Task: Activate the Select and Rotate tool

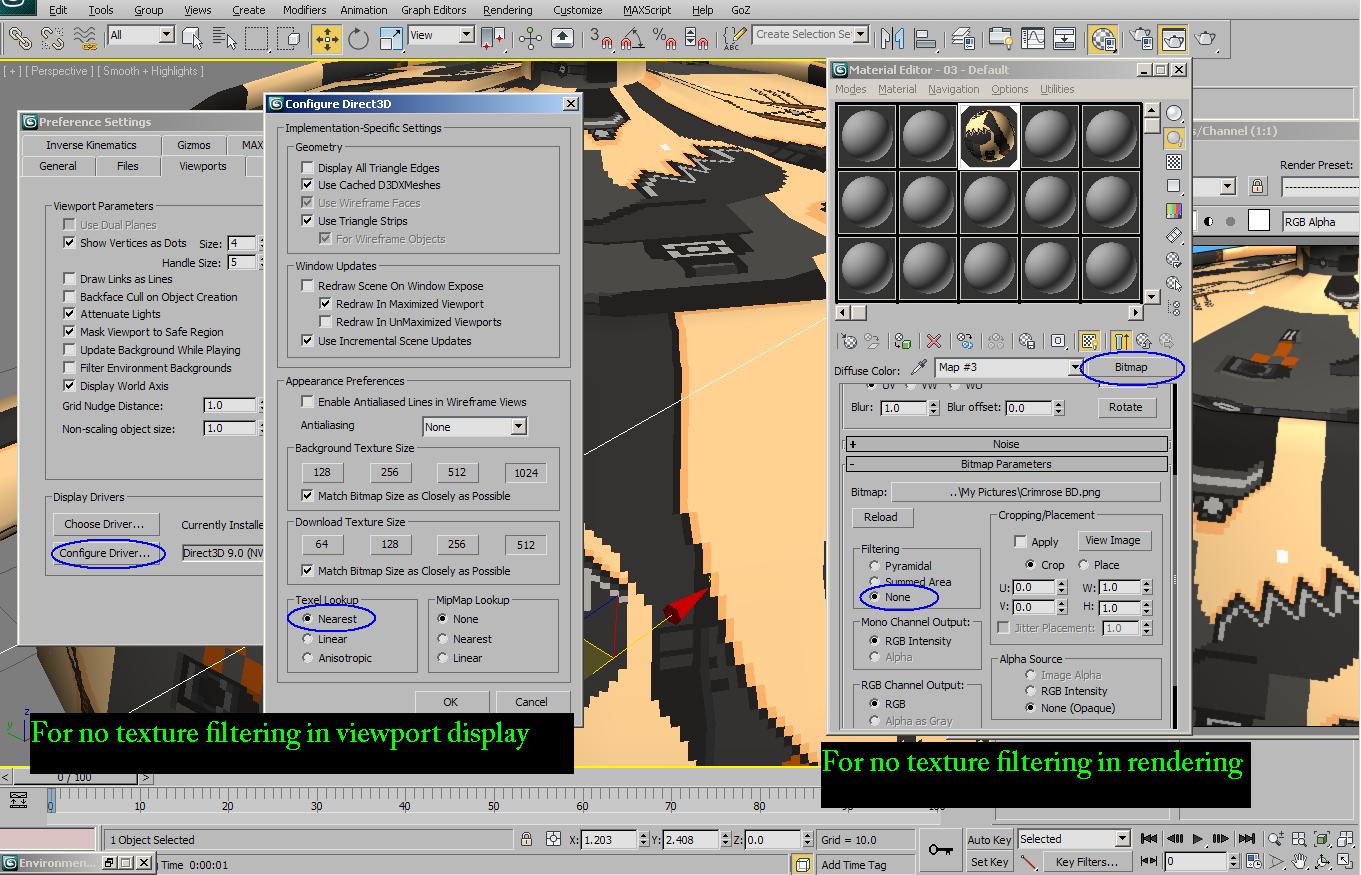Action: point(359,39)
